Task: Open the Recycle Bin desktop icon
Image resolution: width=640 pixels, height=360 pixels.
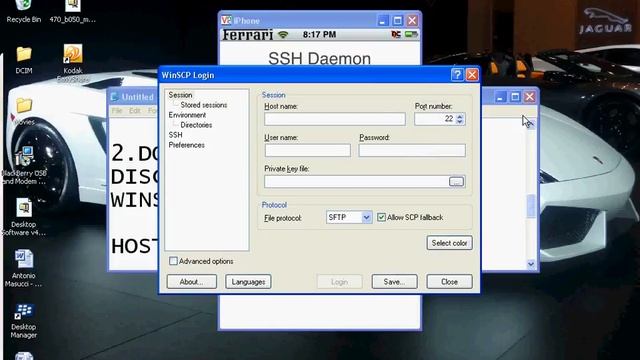Action: (24, 11)
